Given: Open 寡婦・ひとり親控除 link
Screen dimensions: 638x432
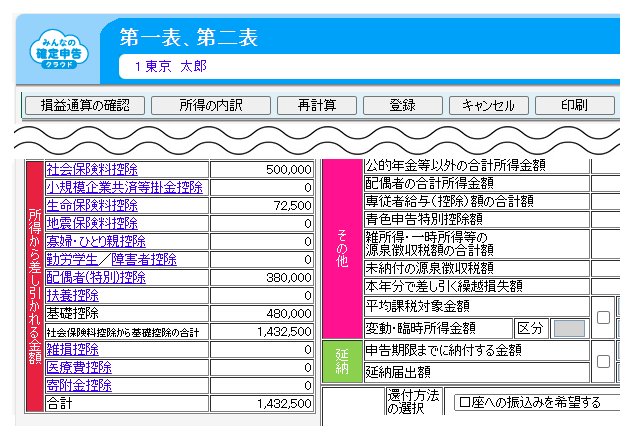Looking at the screenshot, I should (96, 241).
